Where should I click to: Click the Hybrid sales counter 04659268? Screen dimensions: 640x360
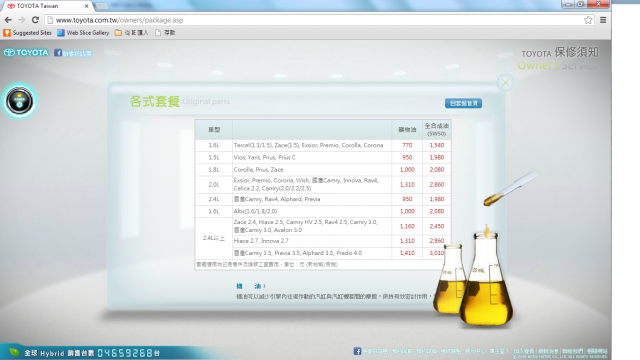coord(125,353)
